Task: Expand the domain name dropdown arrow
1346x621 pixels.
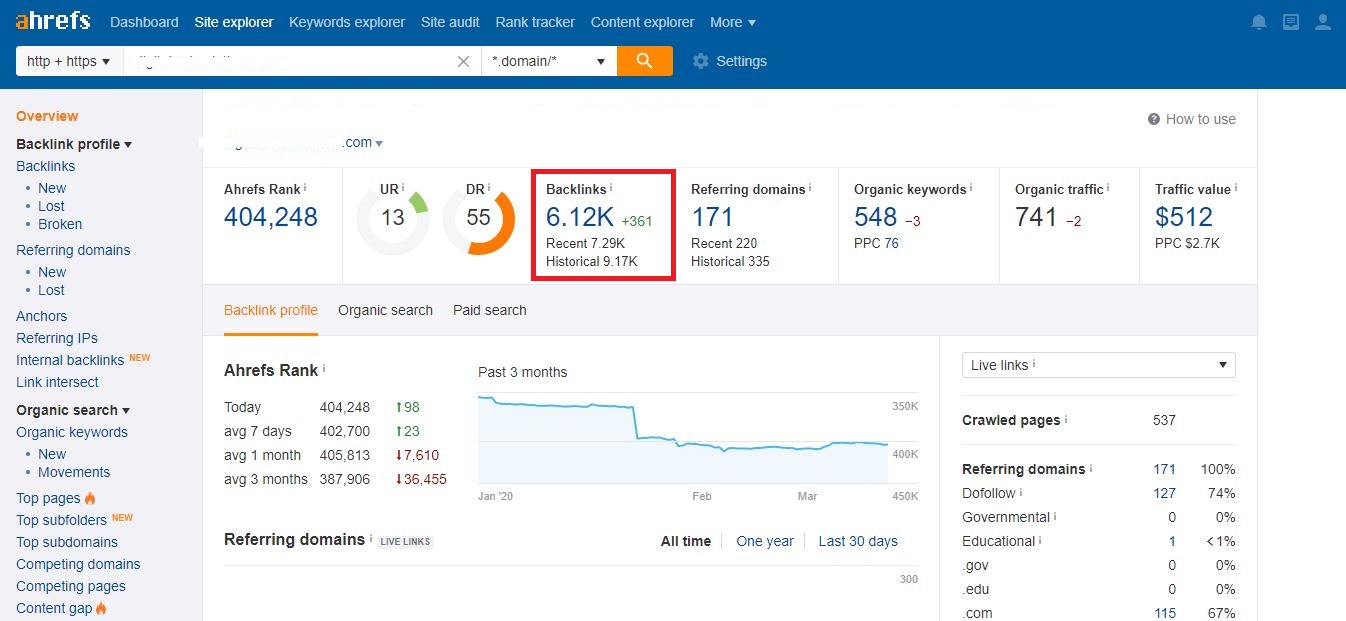Action: [x=380, y=144]
